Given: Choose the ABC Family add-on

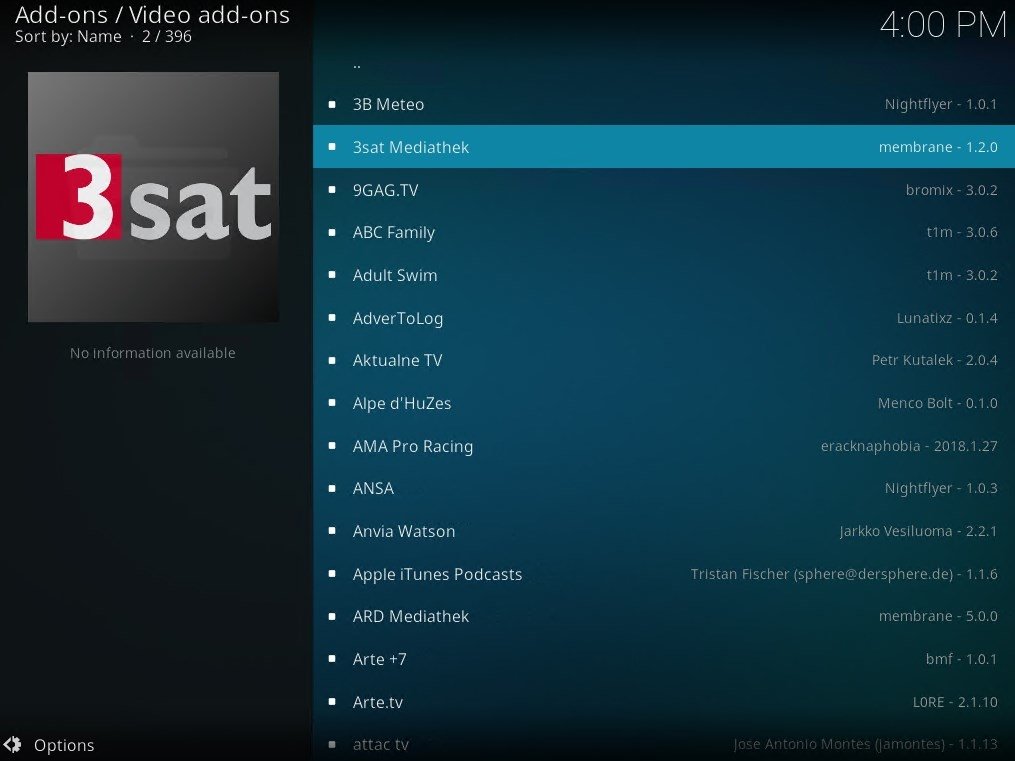Looking at the screenshot, I should pos(664,232).
